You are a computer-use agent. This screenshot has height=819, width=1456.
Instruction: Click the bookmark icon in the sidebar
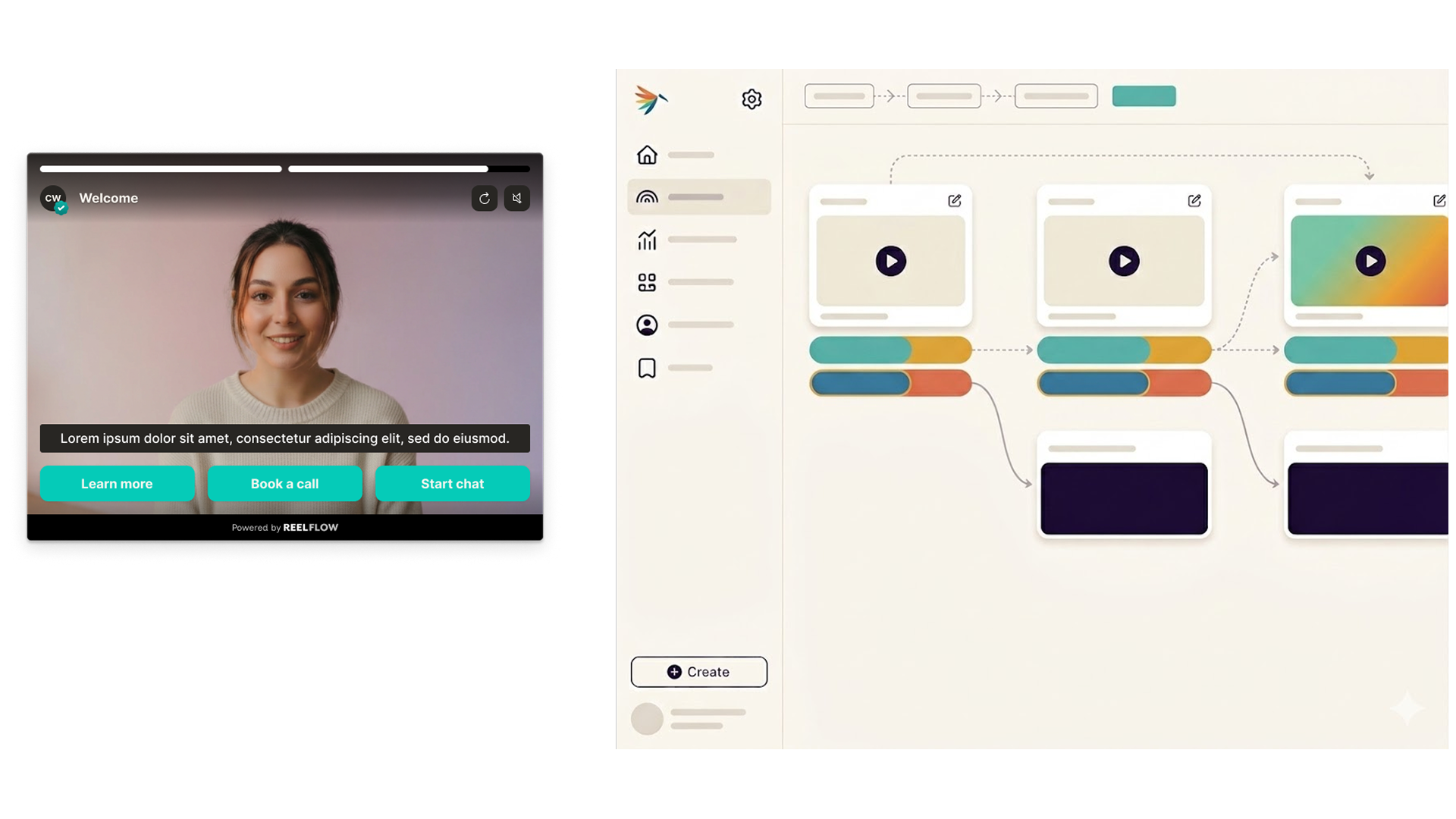(647, 369)
